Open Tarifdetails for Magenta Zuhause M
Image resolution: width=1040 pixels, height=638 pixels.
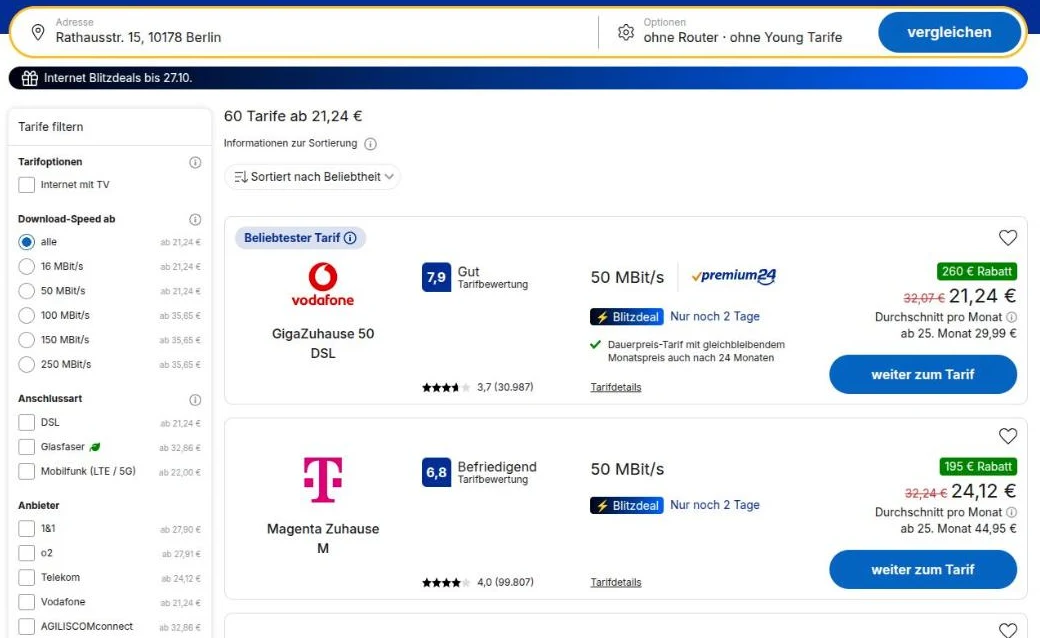(x=616, y=582)
